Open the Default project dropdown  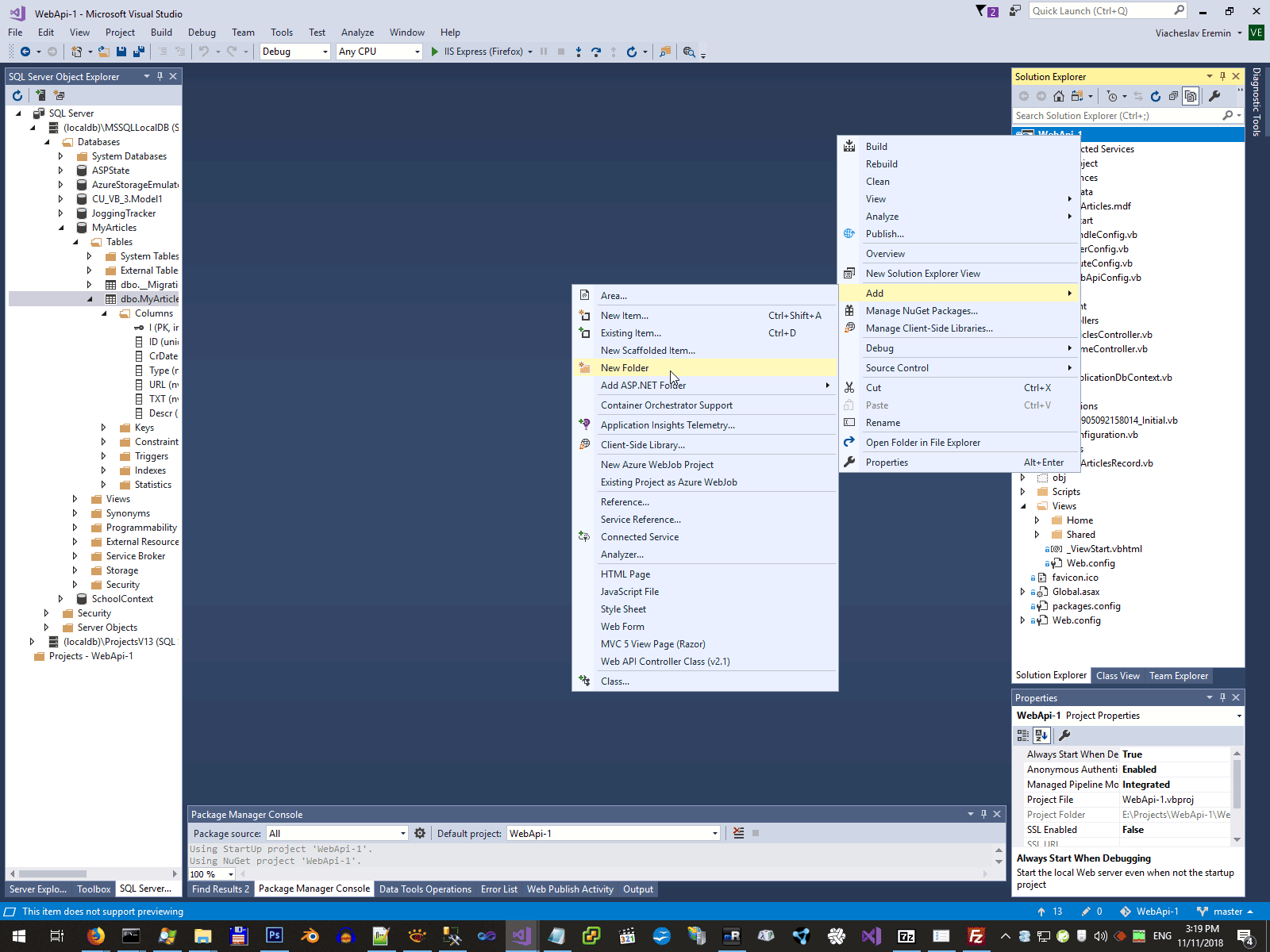(614, 833)
